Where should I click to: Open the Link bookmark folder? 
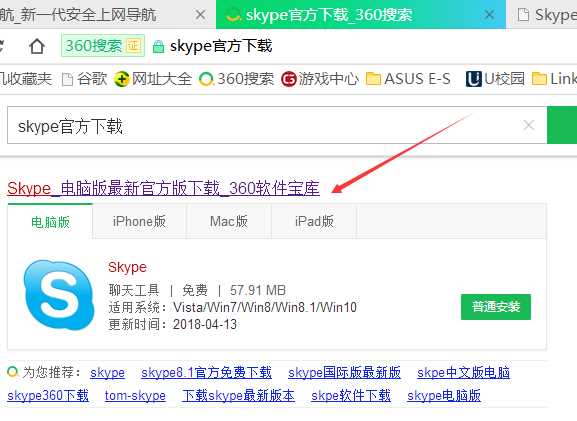pyautogui.click(x=555, y=79)
